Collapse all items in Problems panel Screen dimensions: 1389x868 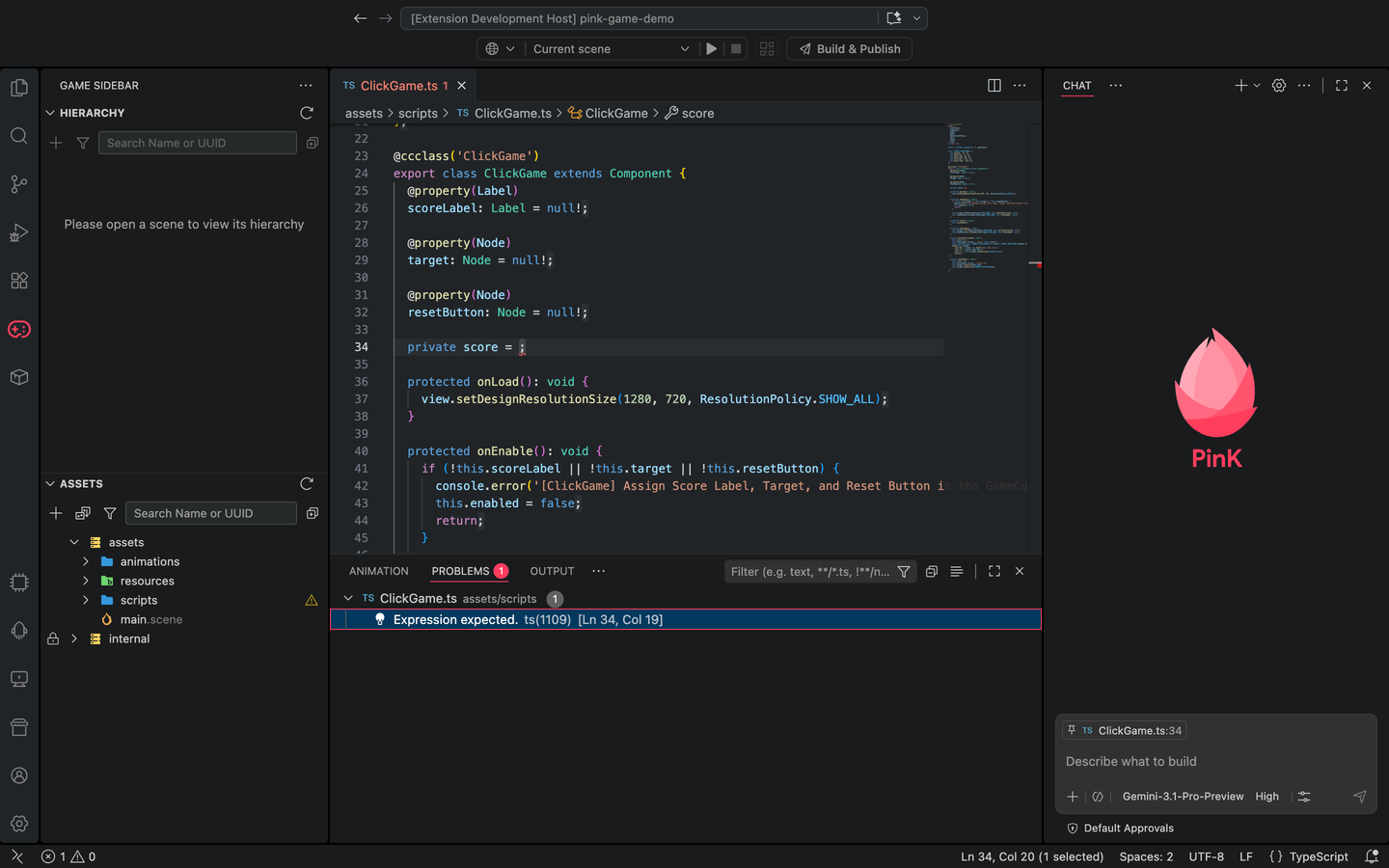(x=932, y=572)
